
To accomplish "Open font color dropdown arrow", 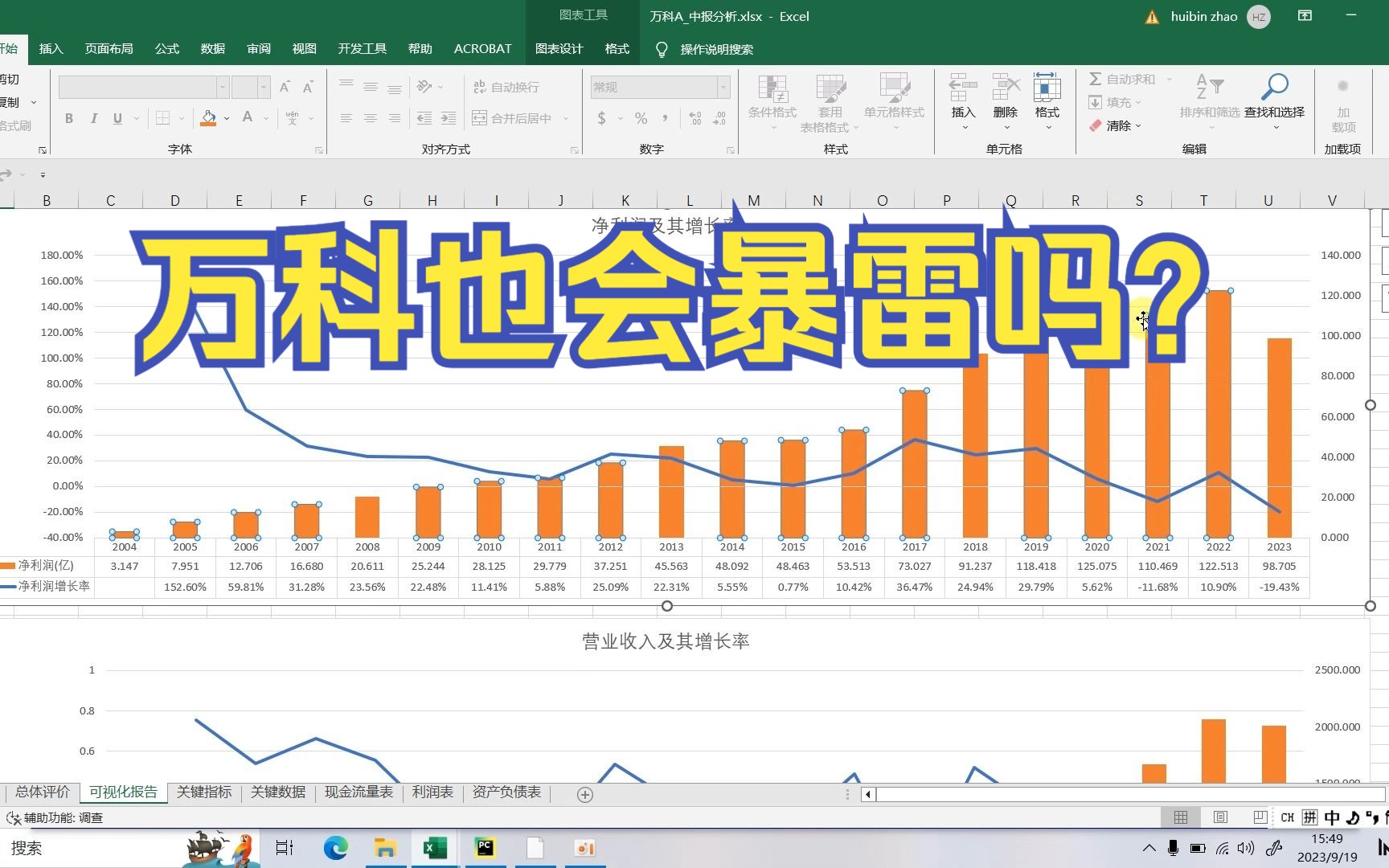I will pos(266,119).
